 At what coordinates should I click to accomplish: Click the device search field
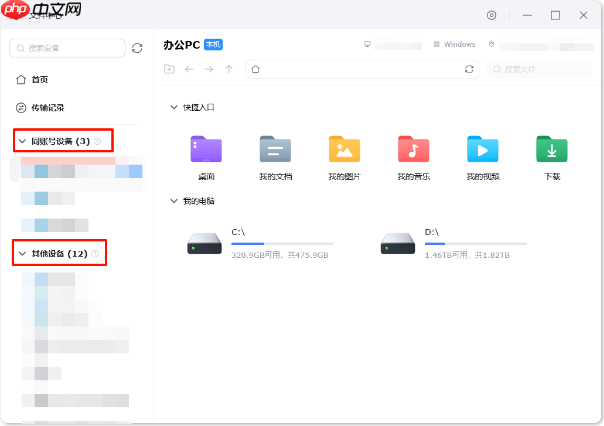tap(67, 48)
